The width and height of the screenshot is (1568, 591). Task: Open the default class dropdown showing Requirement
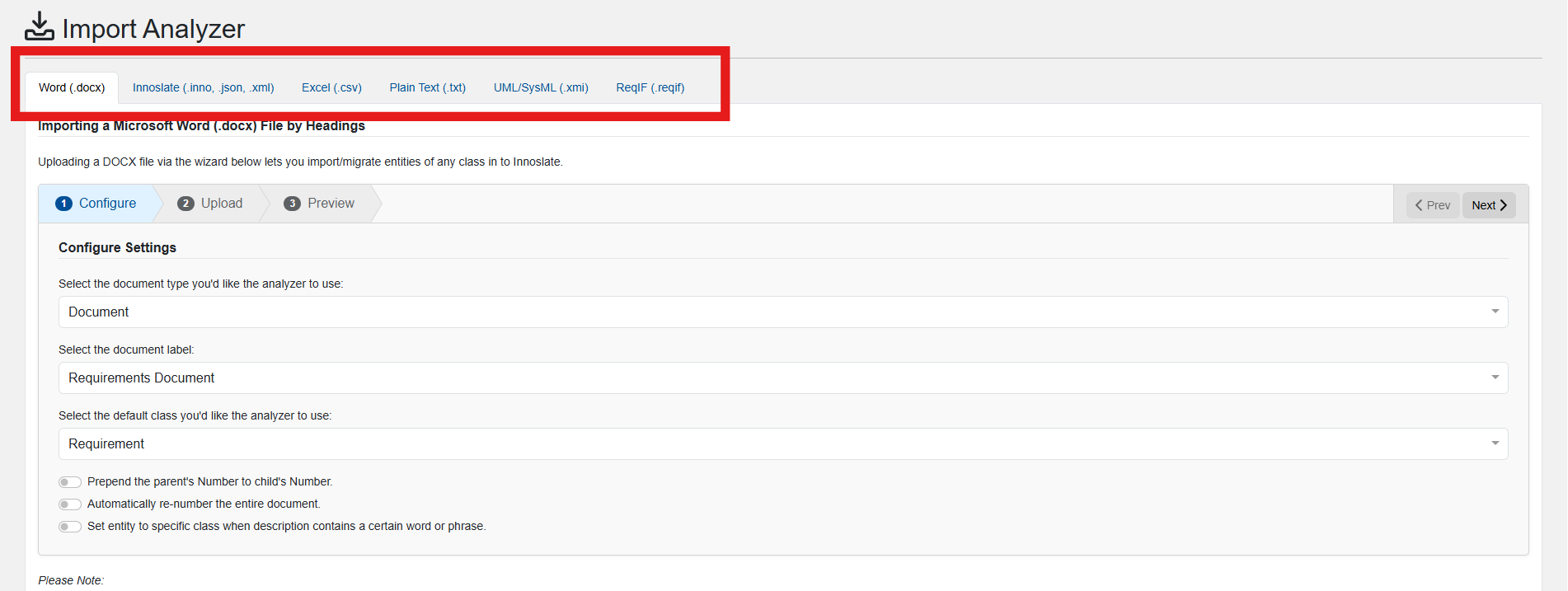pos(783,444)
